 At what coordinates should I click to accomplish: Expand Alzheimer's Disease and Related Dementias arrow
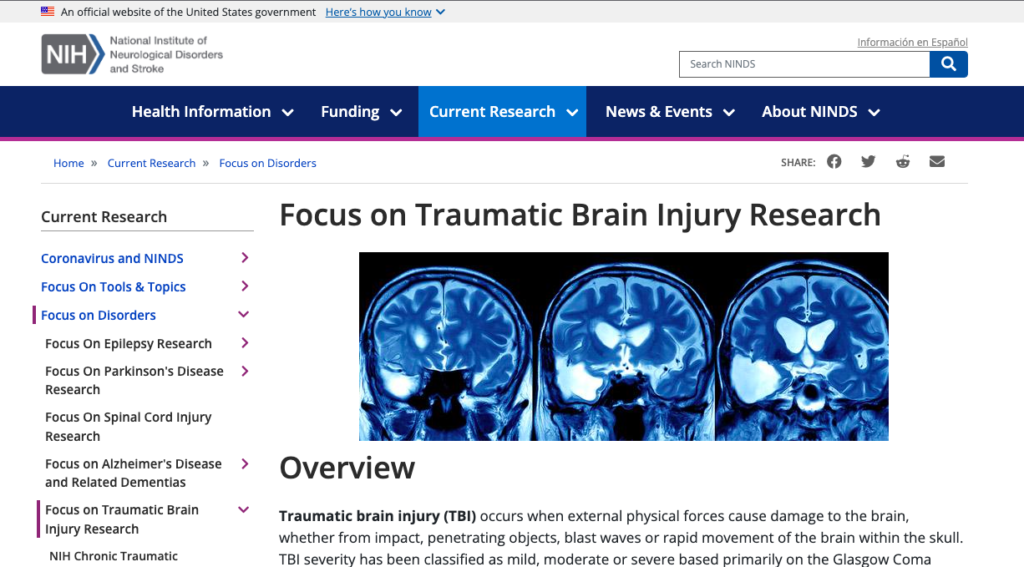point(245,464)
